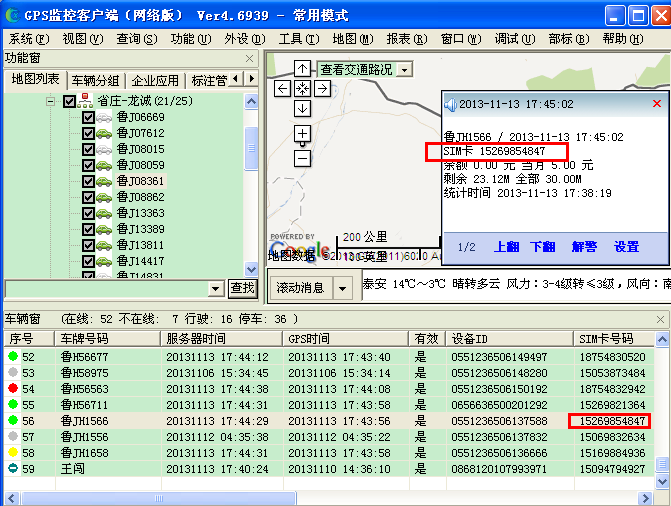Pan the map down with the arrow
This screenshot has width=671, height=506.
(302, 108)
